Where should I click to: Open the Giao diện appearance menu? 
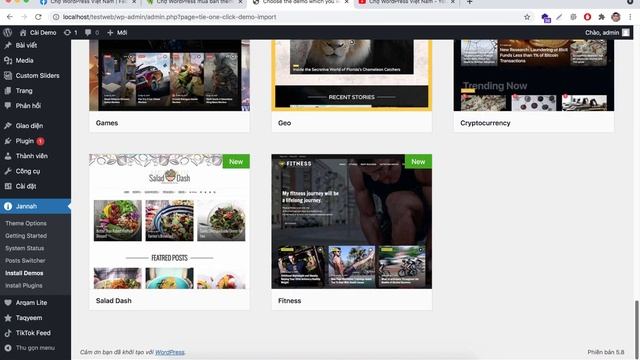[x=29, y=126]
